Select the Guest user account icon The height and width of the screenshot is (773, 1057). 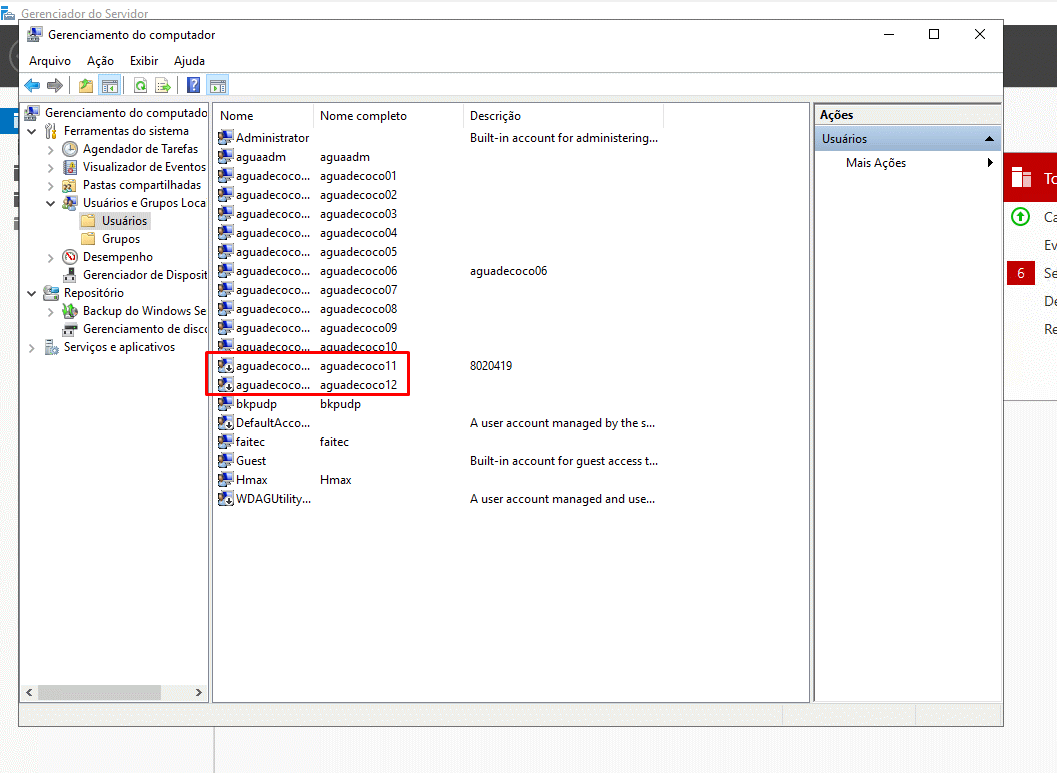point(226,461)
